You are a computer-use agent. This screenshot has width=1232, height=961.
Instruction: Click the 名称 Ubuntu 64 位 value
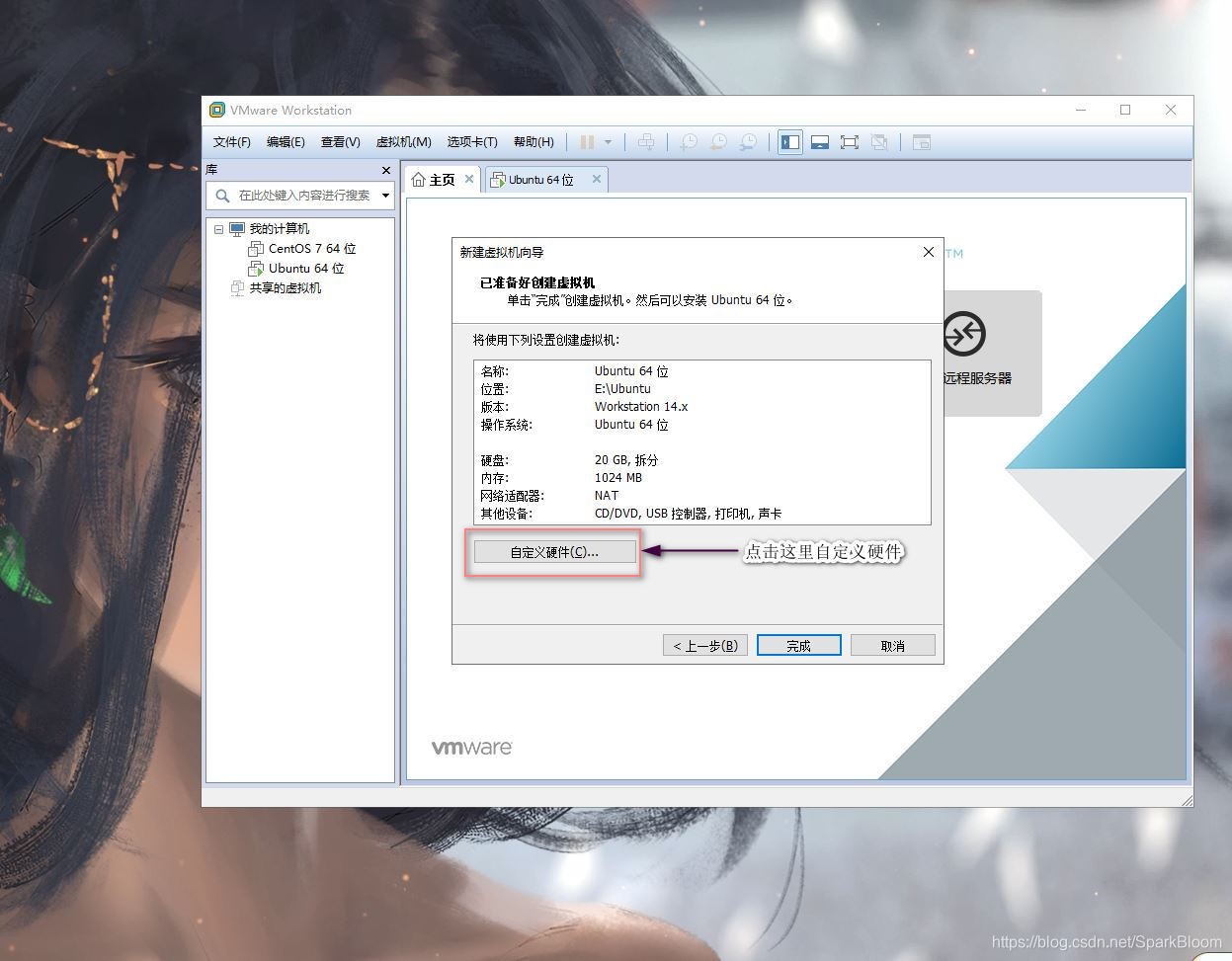tap(631, 371)
